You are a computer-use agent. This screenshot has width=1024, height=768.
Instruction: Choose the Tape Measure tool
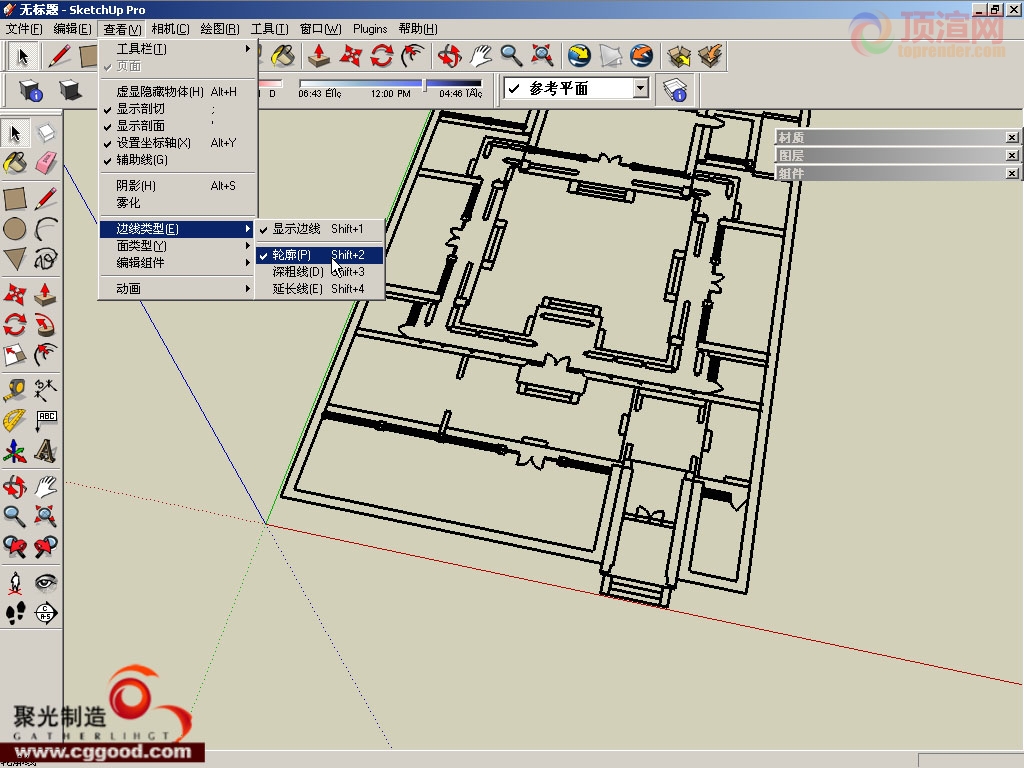pos(15,391)
